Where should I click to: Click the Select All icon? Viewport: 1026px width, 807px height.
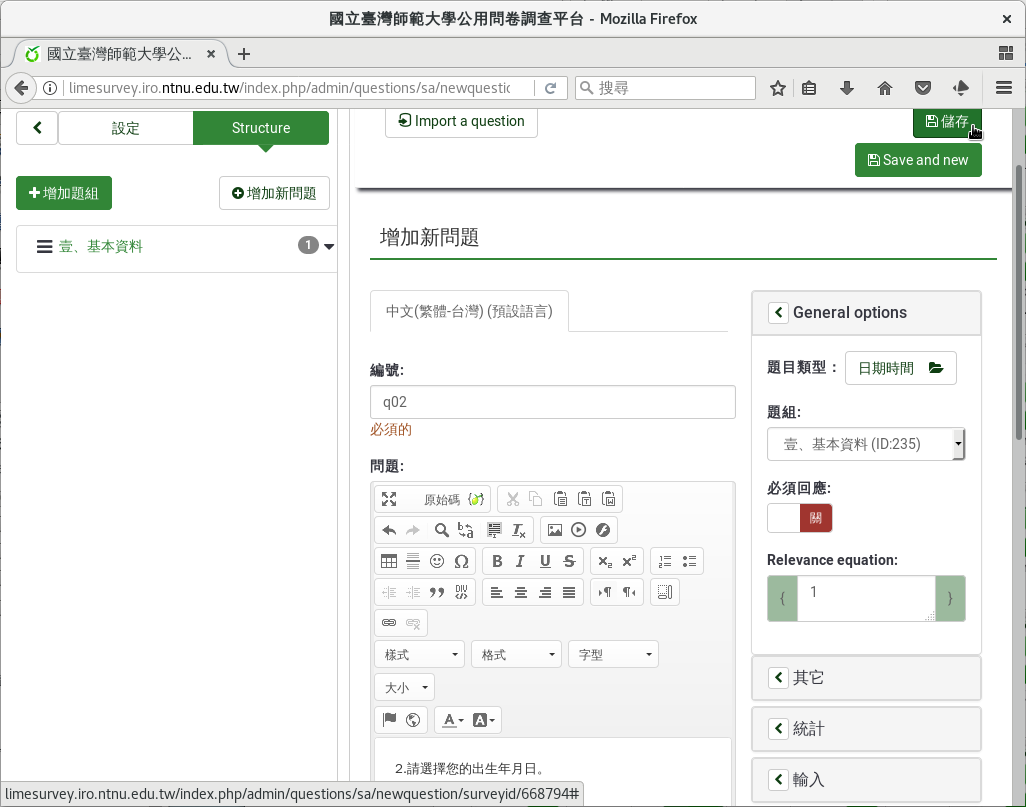coord(494,530)
